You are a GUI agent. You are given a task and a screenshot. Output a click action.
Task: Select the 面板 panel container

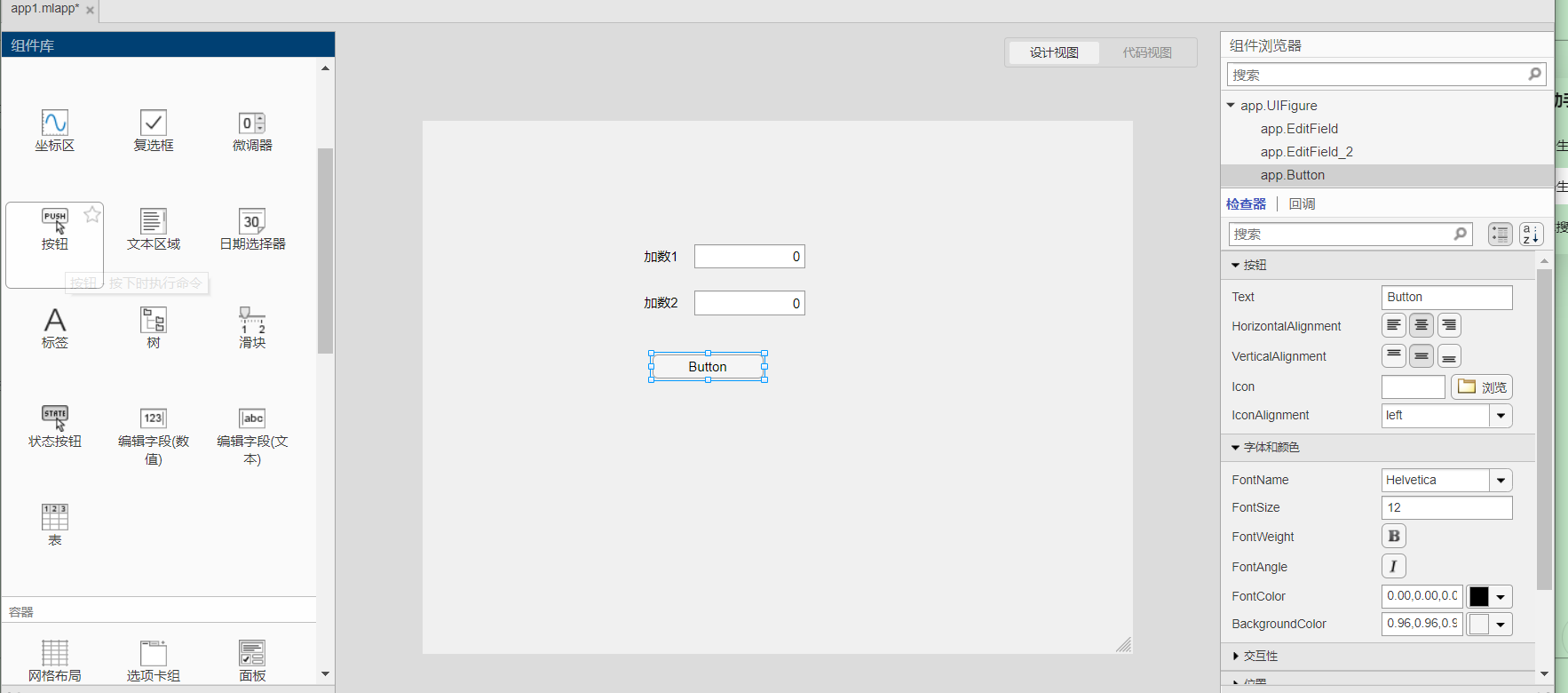tap(252, 661)
